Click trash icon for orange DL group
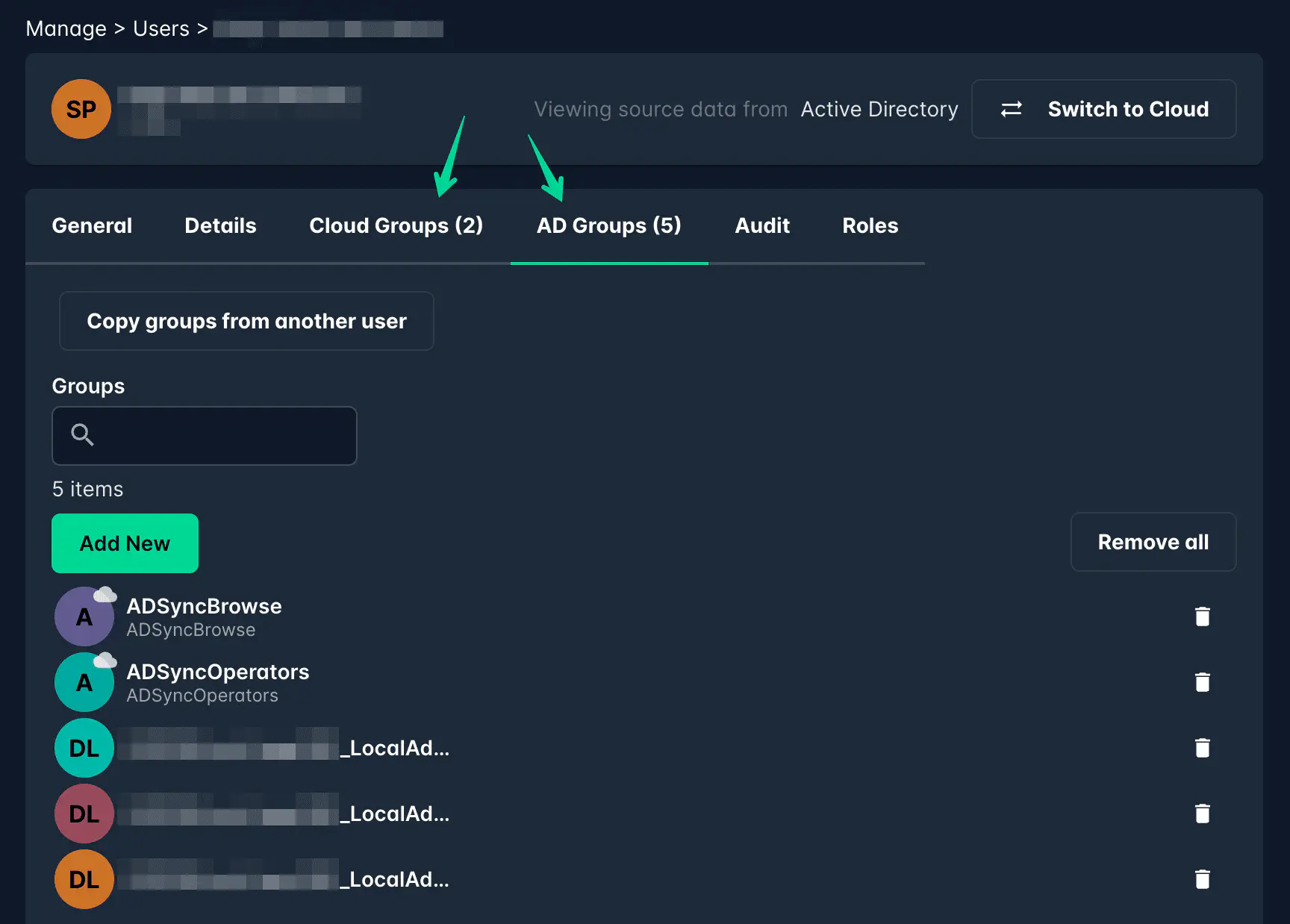This screenshot has width=1290, height=924. (x=1202, y=879)
